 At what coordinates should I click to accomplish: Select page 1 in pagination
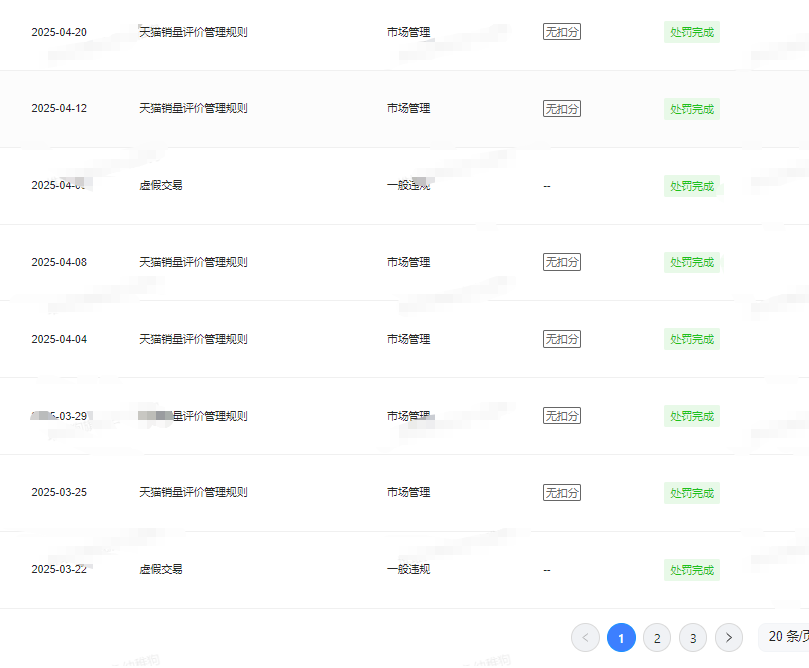click(x=621, y=637)
